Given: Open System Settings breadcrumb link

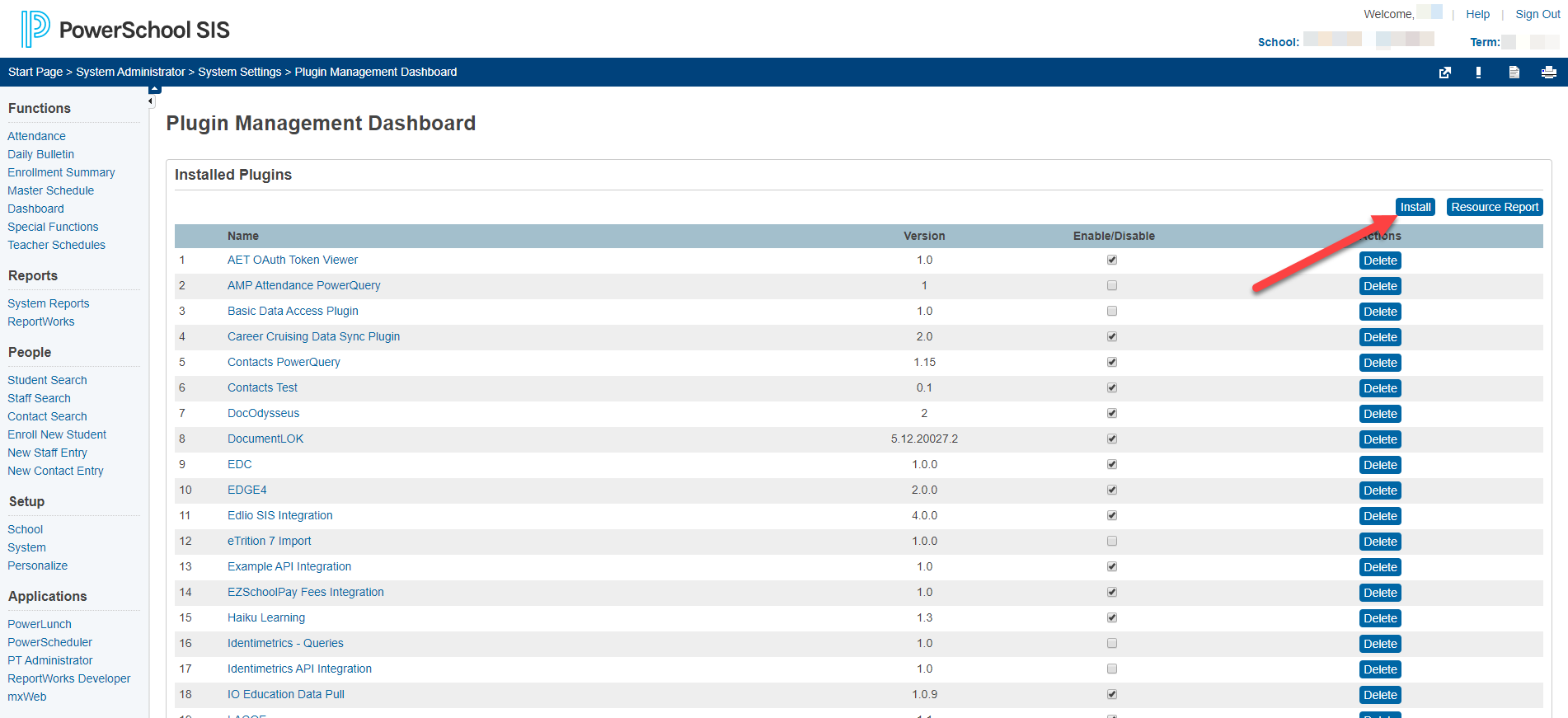Looking at the screenshot, I should [x=240, y=72].
